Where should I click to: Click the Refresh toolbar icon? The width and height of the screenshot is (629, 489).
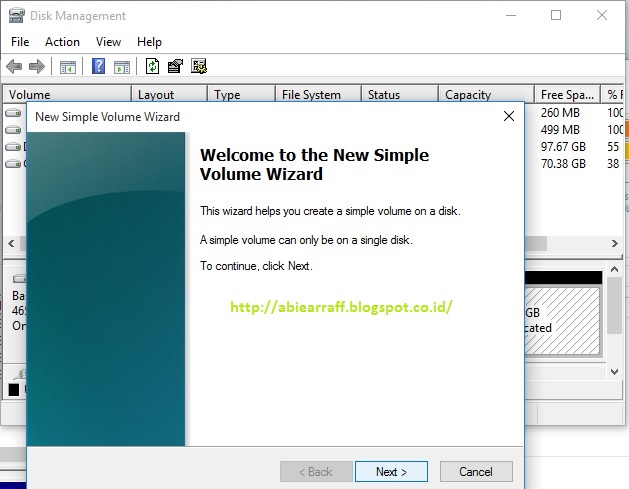(152, 66)
